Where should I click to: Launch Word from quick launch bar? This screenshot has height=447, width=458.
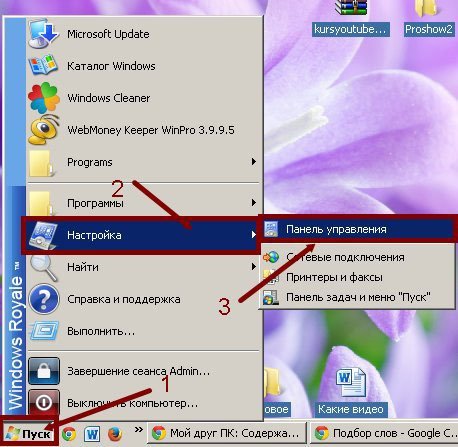[x=92, y=434]
